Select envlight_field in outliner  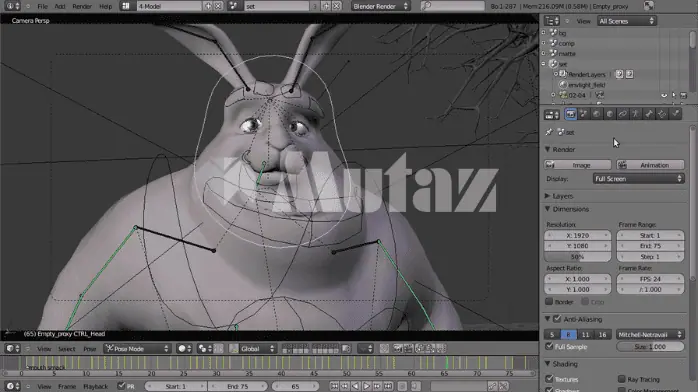(586, 85)
